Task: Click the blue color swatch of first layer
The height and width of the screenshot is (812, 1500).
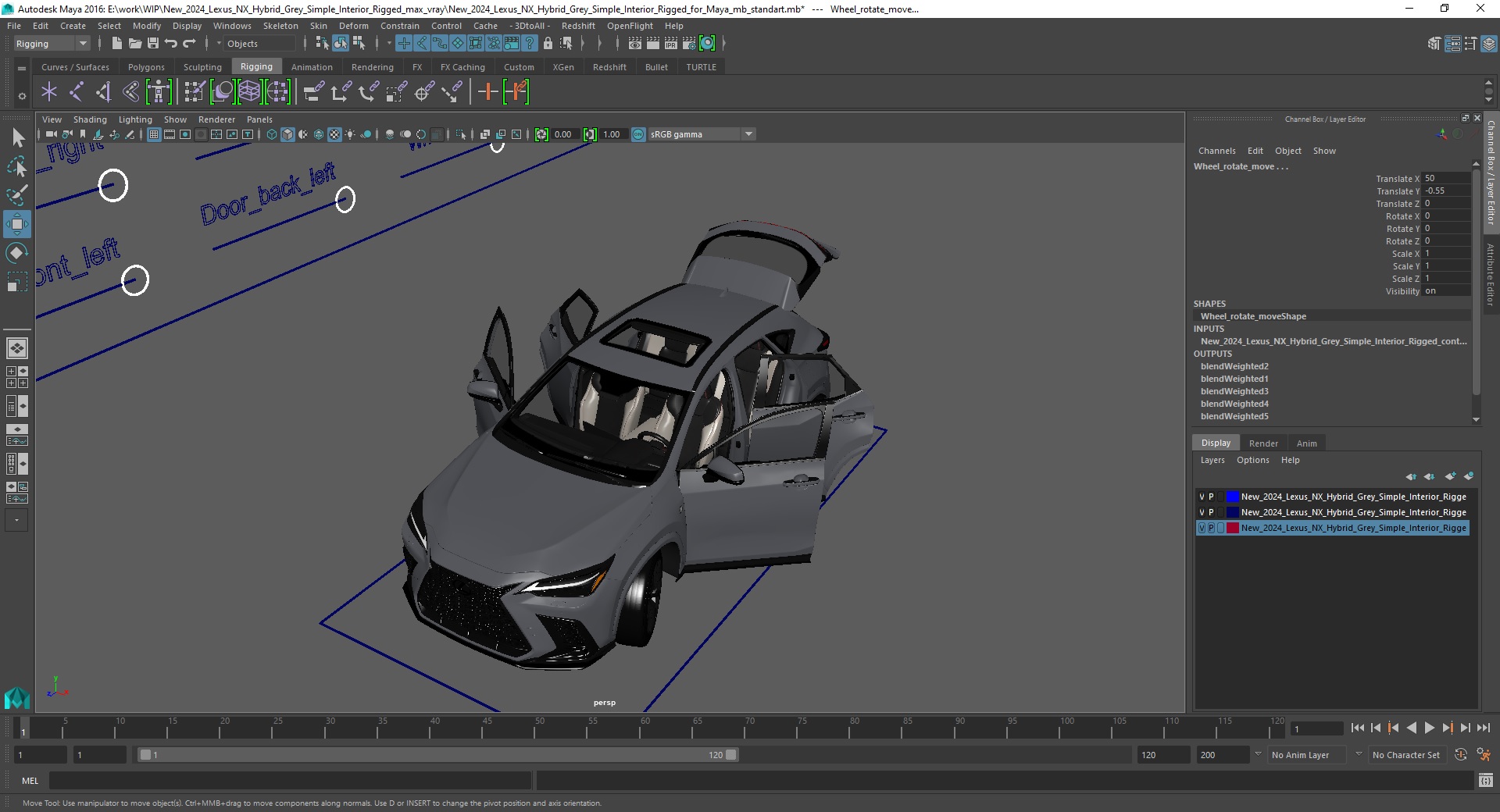Action: (1232, 497)
